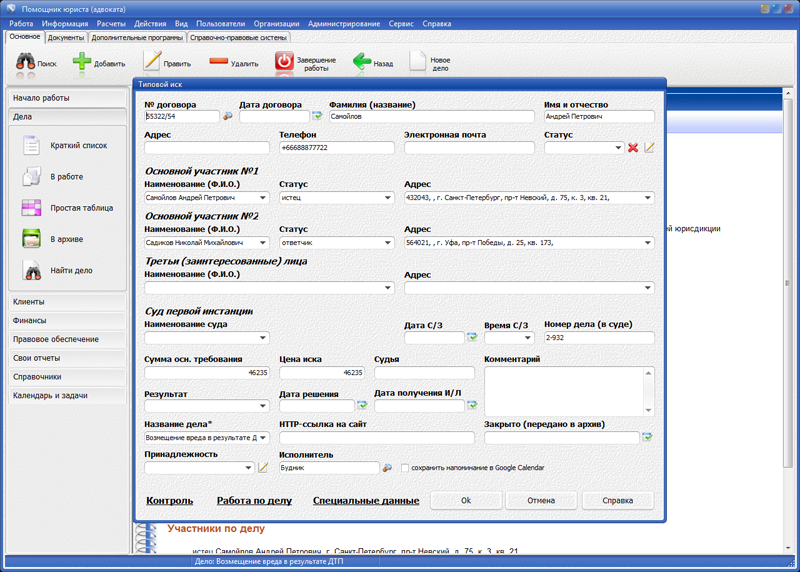This screenshot has height=572, width=800.
Task: Click the green plus Добавить icon
Action: [82, 62]
